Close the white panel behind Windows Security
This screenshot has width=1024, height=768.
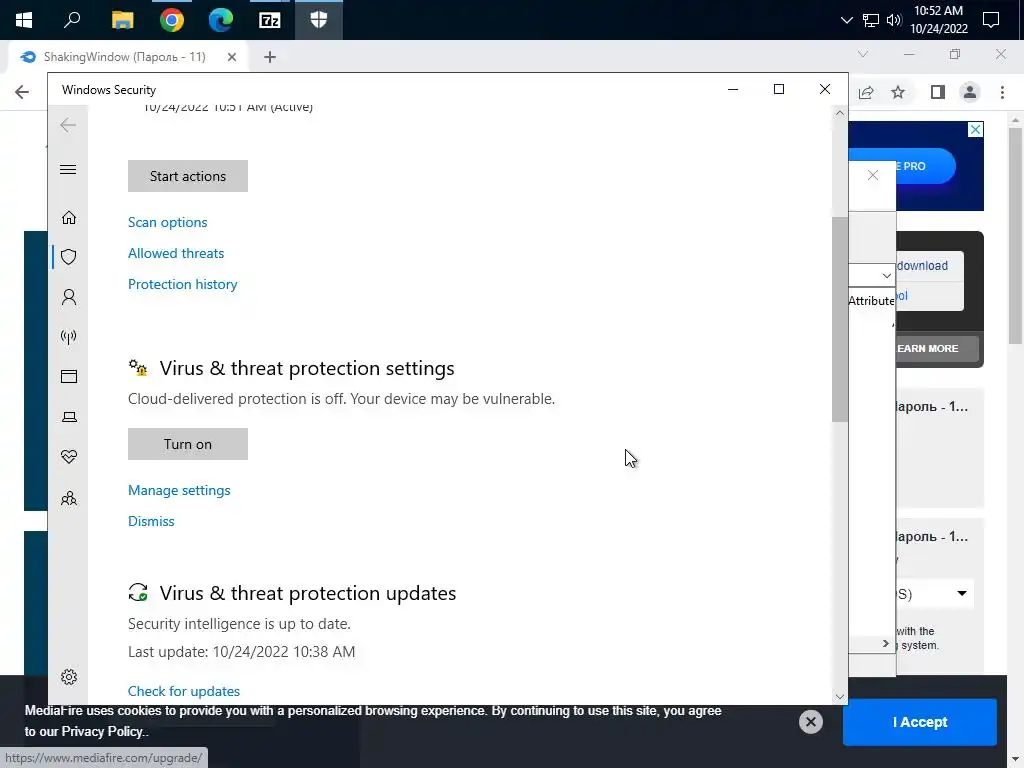click(873, 175)
